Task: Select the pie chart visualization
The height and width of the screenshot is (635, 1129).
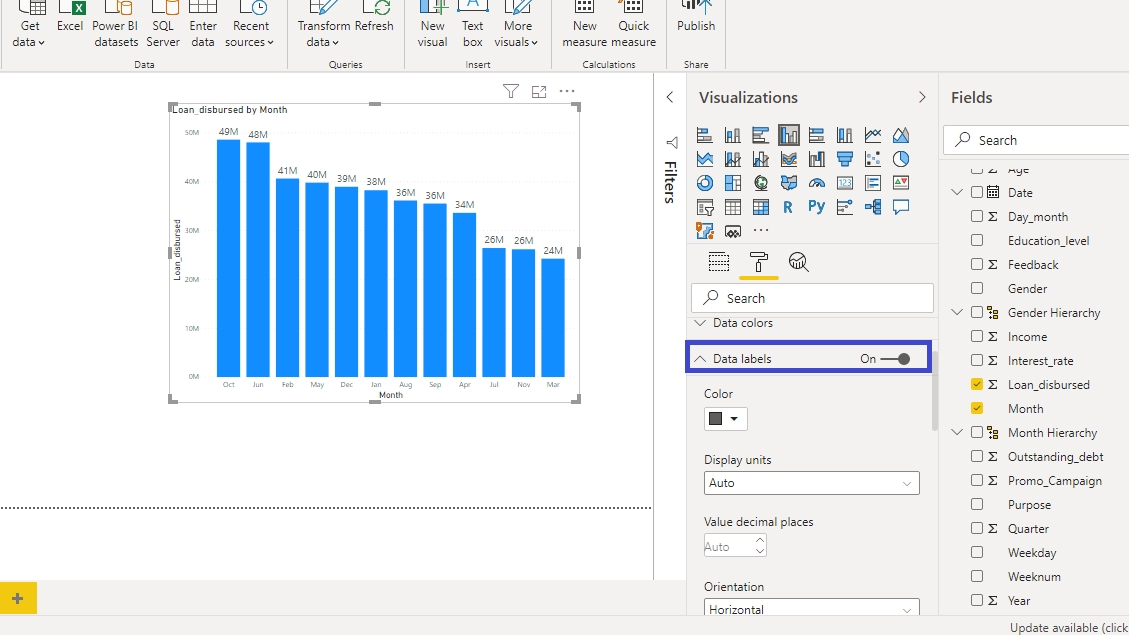Action: [x=901, y=159]
